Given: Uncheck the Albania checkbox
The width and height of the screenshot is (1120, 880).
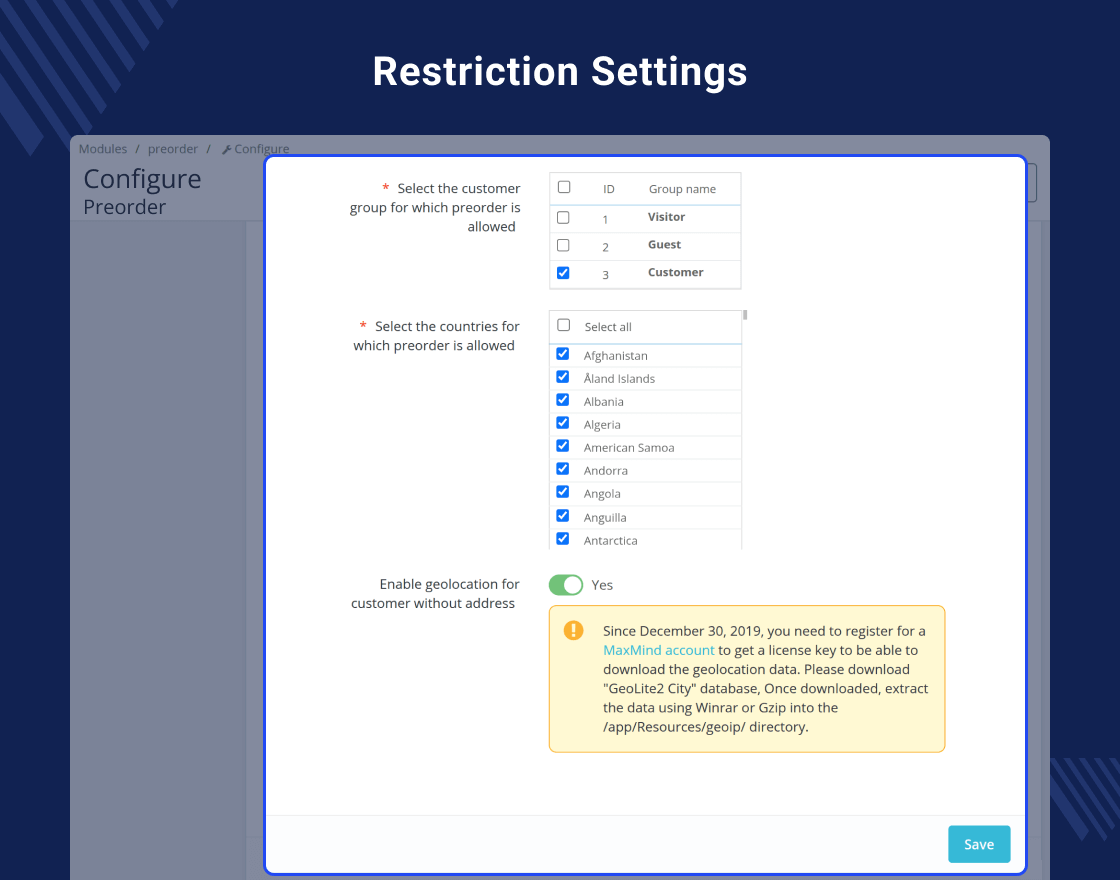Looking at the screenshot, I should pos(563,399).
